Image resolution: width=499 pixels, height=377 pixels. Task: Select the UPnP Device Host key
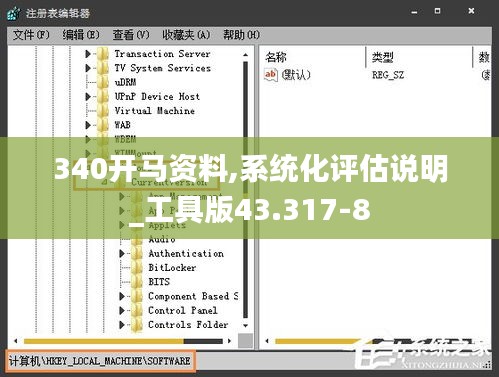157,97
